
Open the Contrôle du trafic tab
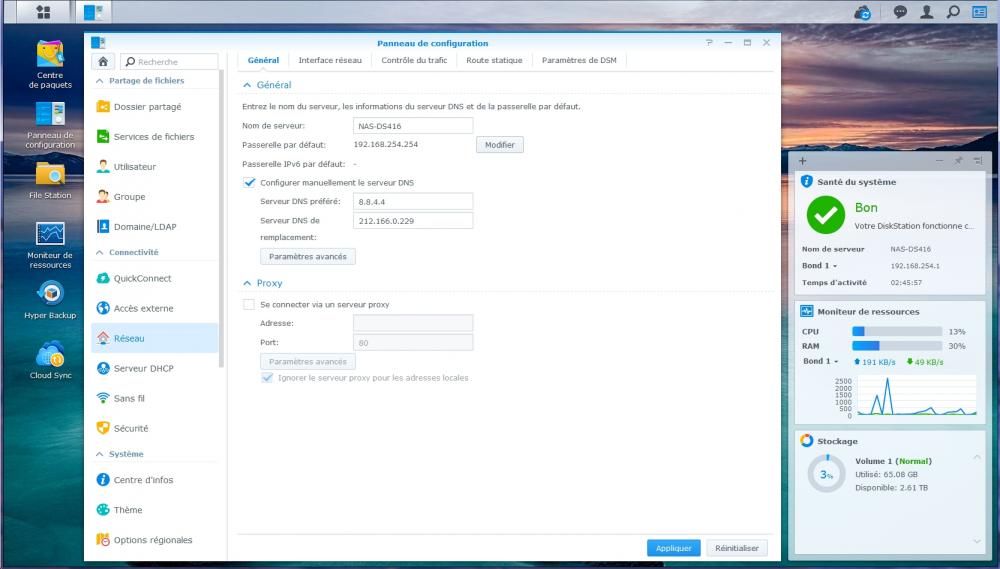tap(414, 60)
